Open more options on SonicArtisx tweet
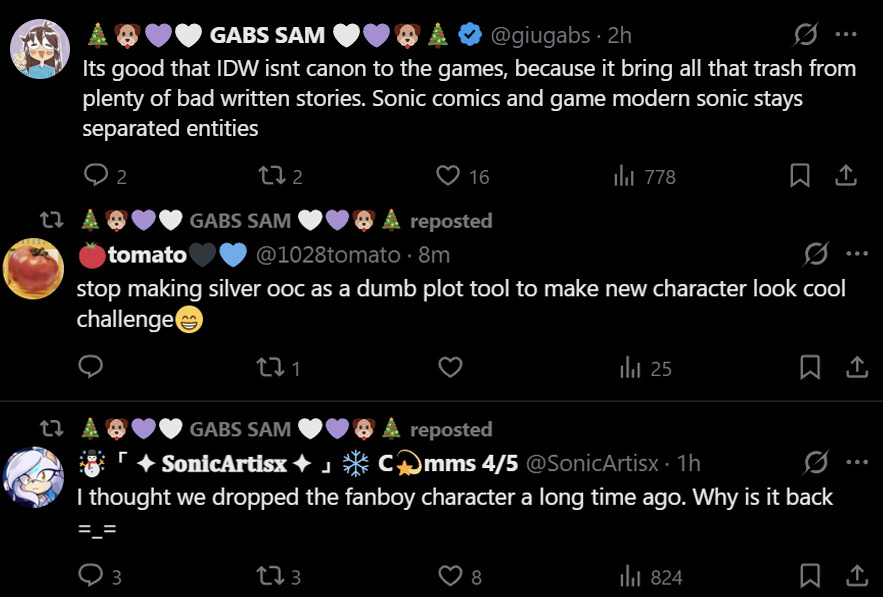The height and width of the screenshot is (597, 883). tap(856, 463)
